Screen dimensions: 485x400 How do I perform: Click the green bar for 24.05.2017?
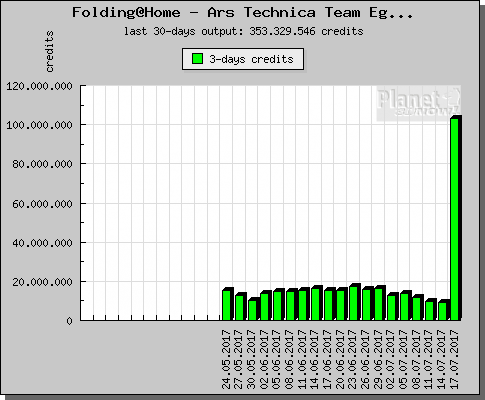pos(226,305)
